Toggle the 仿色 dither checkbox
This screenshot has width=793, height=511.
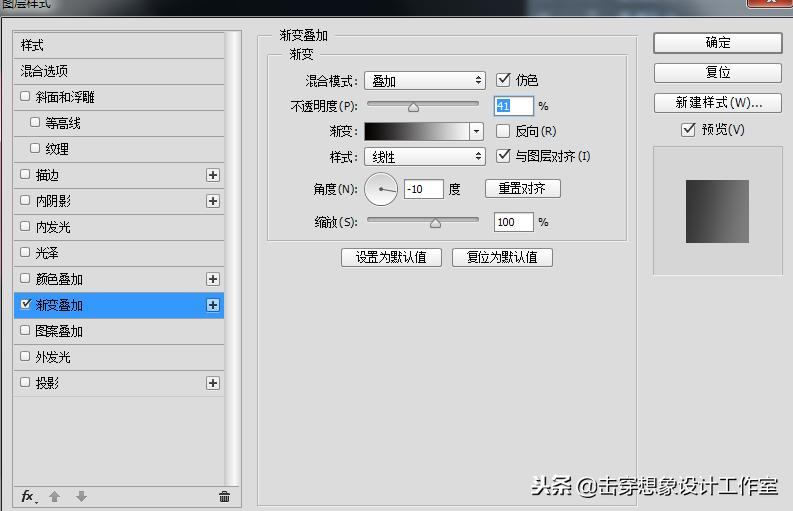tap(503, 79)
